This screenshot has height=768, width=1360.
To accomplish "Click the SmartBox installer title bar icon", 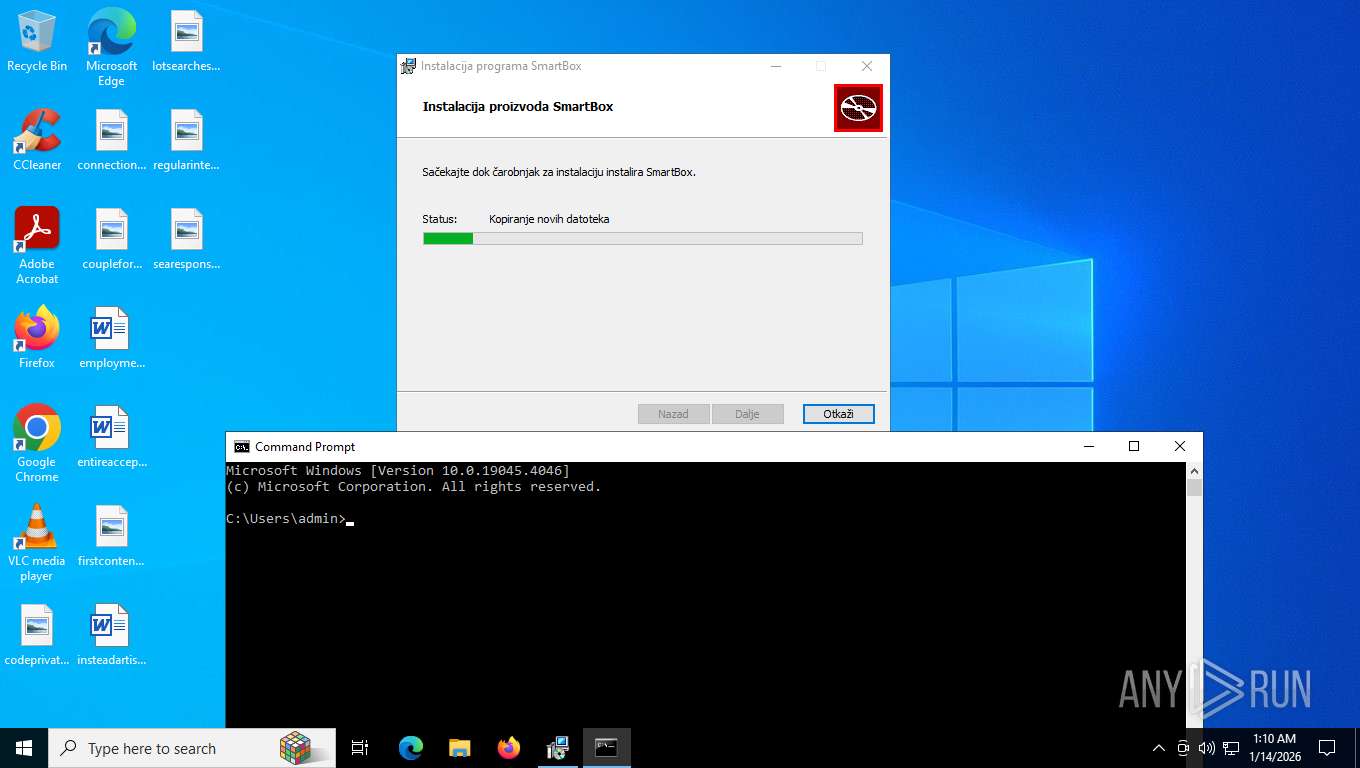I will [x=408, y=66].
